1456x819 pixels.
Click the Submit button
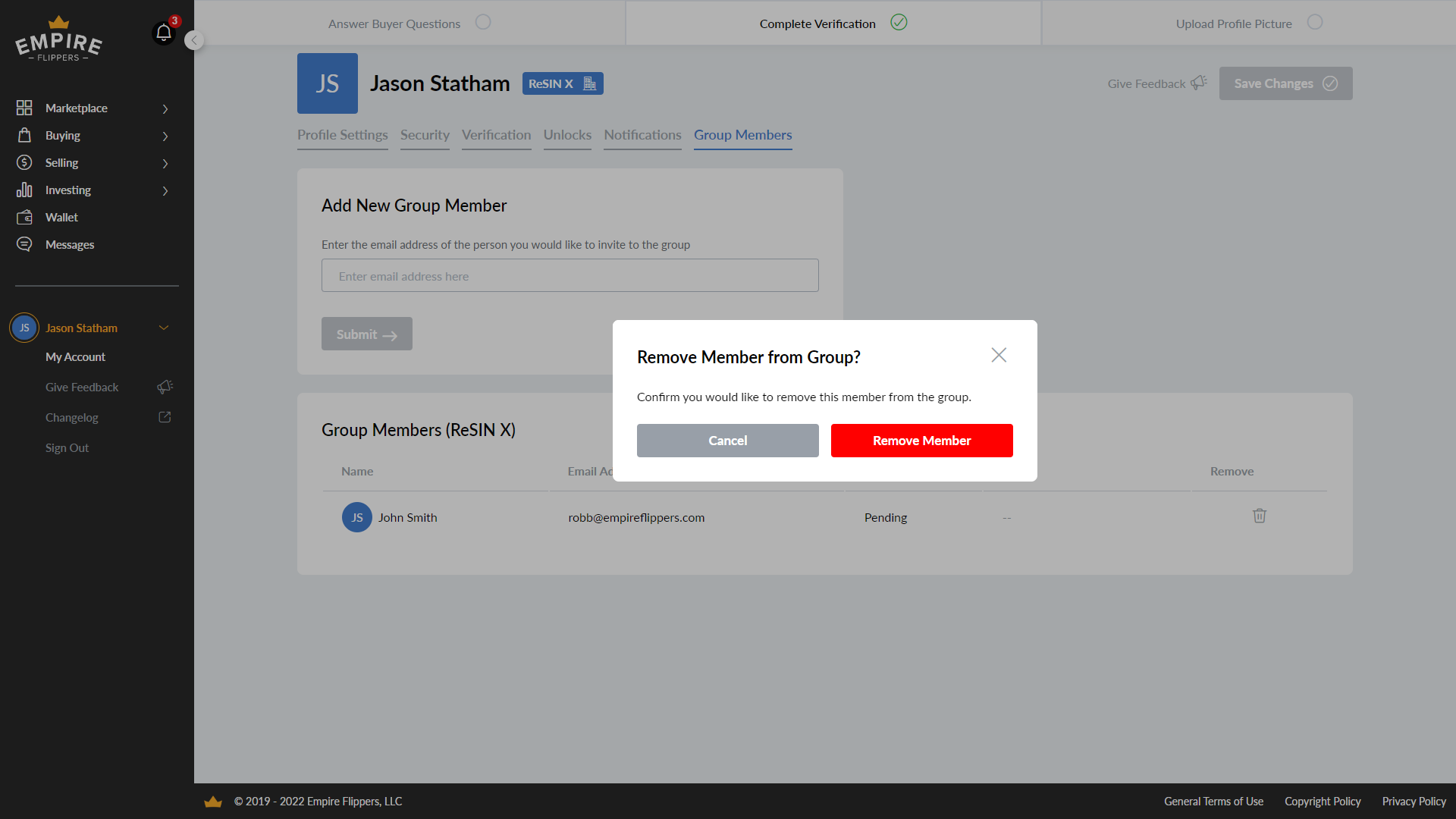click(x=367, y=334)
